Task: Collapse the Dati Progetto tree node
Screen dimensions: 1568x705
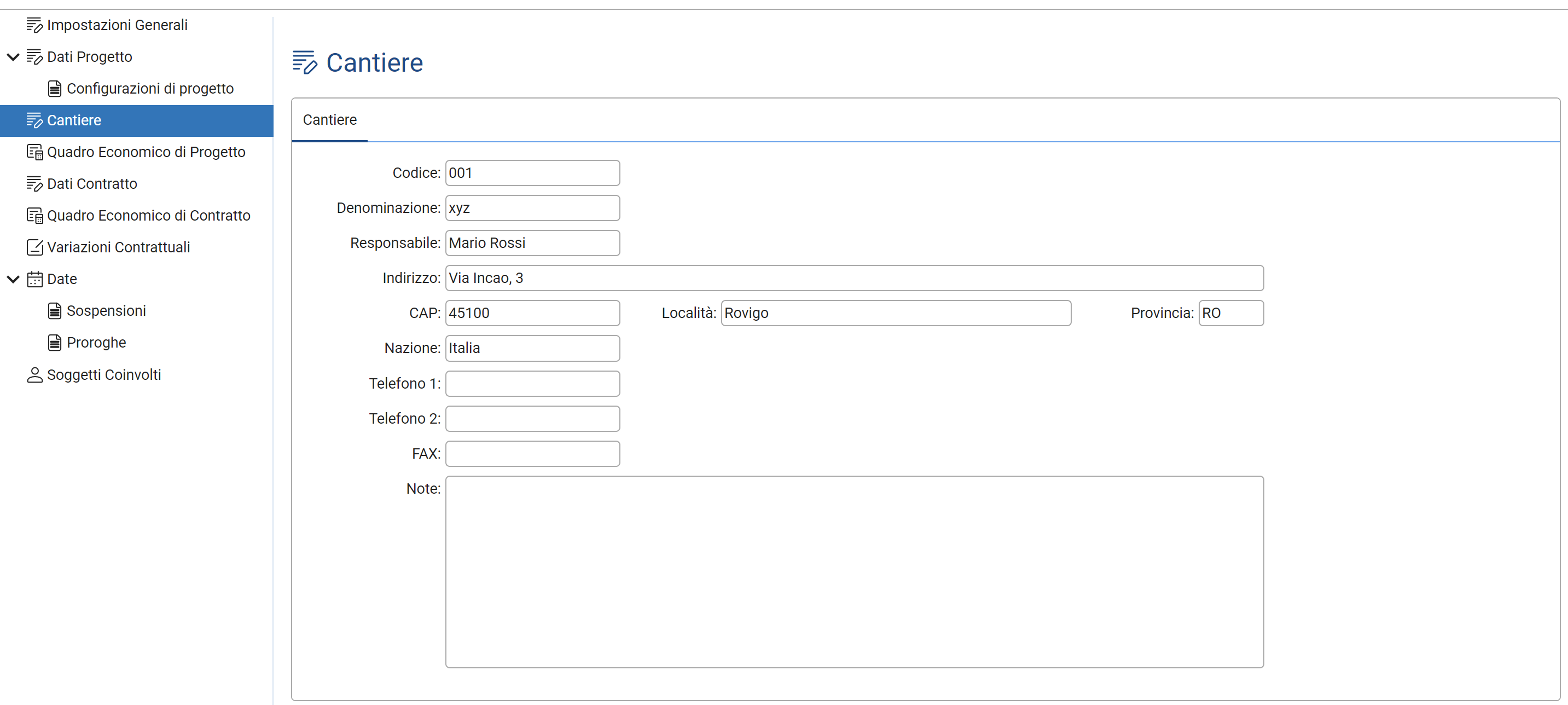Action: pos(13,57)
